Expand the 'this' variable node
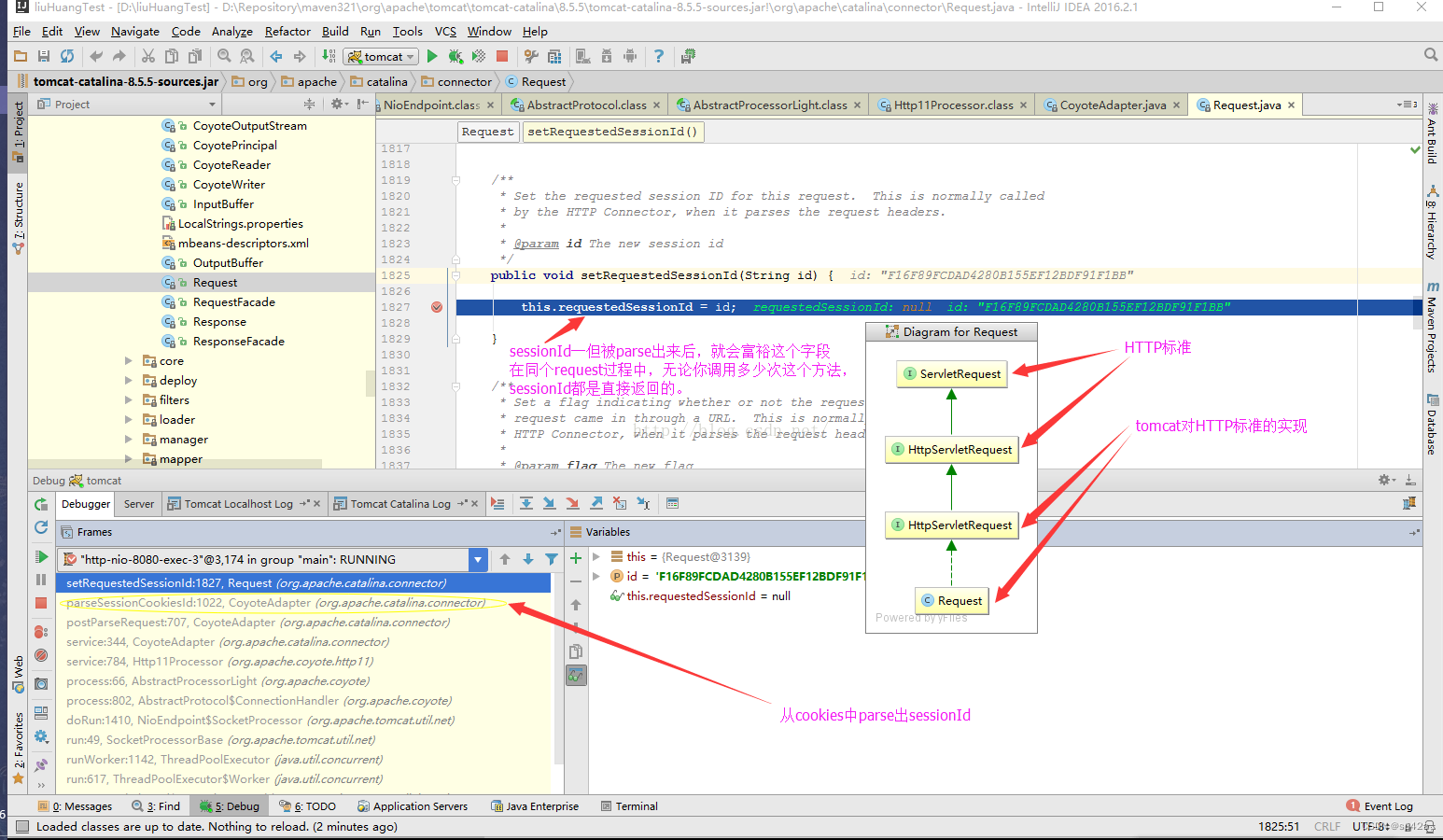This screenshot has width=1443, height=840. point(596,556)
